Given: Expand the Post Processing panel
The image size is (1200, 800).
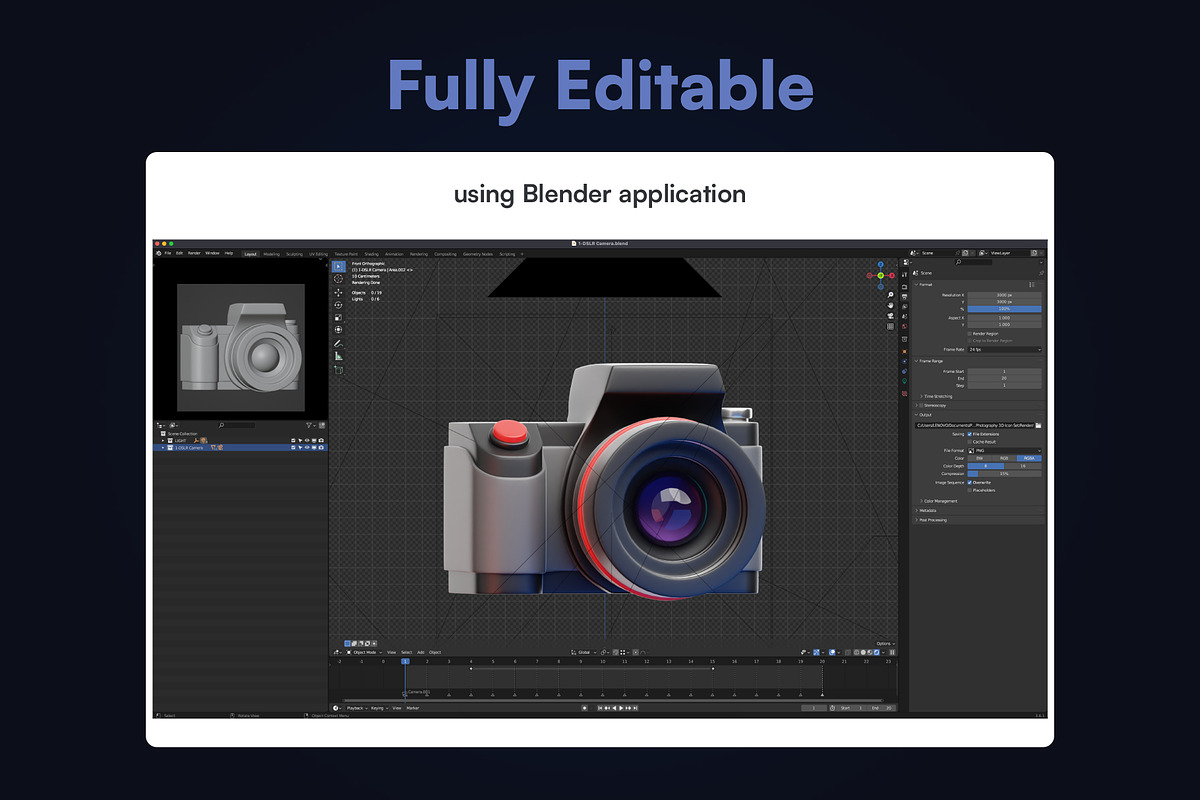Looking at the screenshot, I should [x=916, y=520].
